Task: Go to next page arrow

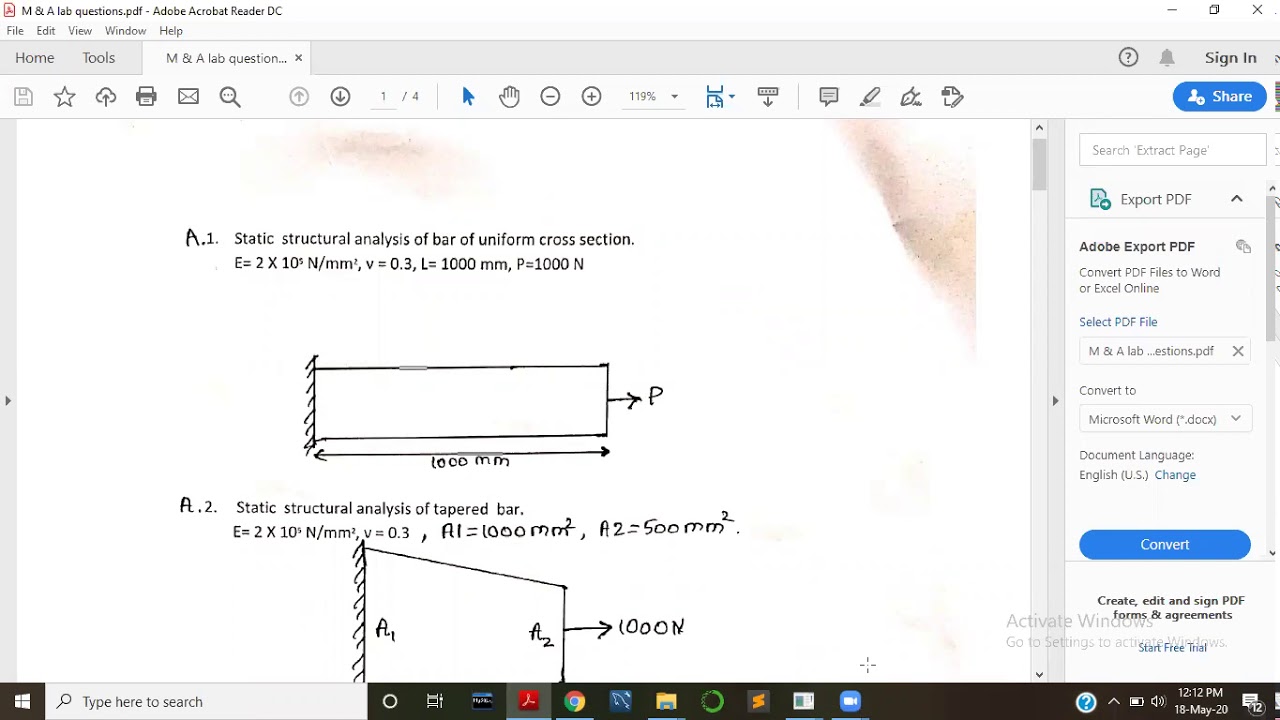Action: tap(340, 97)
